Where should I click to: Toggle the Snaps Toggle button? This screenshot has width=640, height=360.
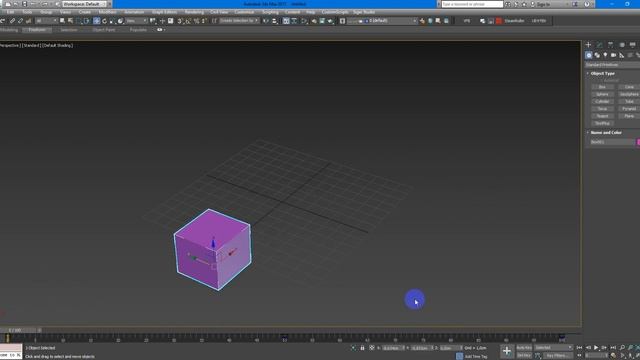pyautogui.click(x=180, y=21)
